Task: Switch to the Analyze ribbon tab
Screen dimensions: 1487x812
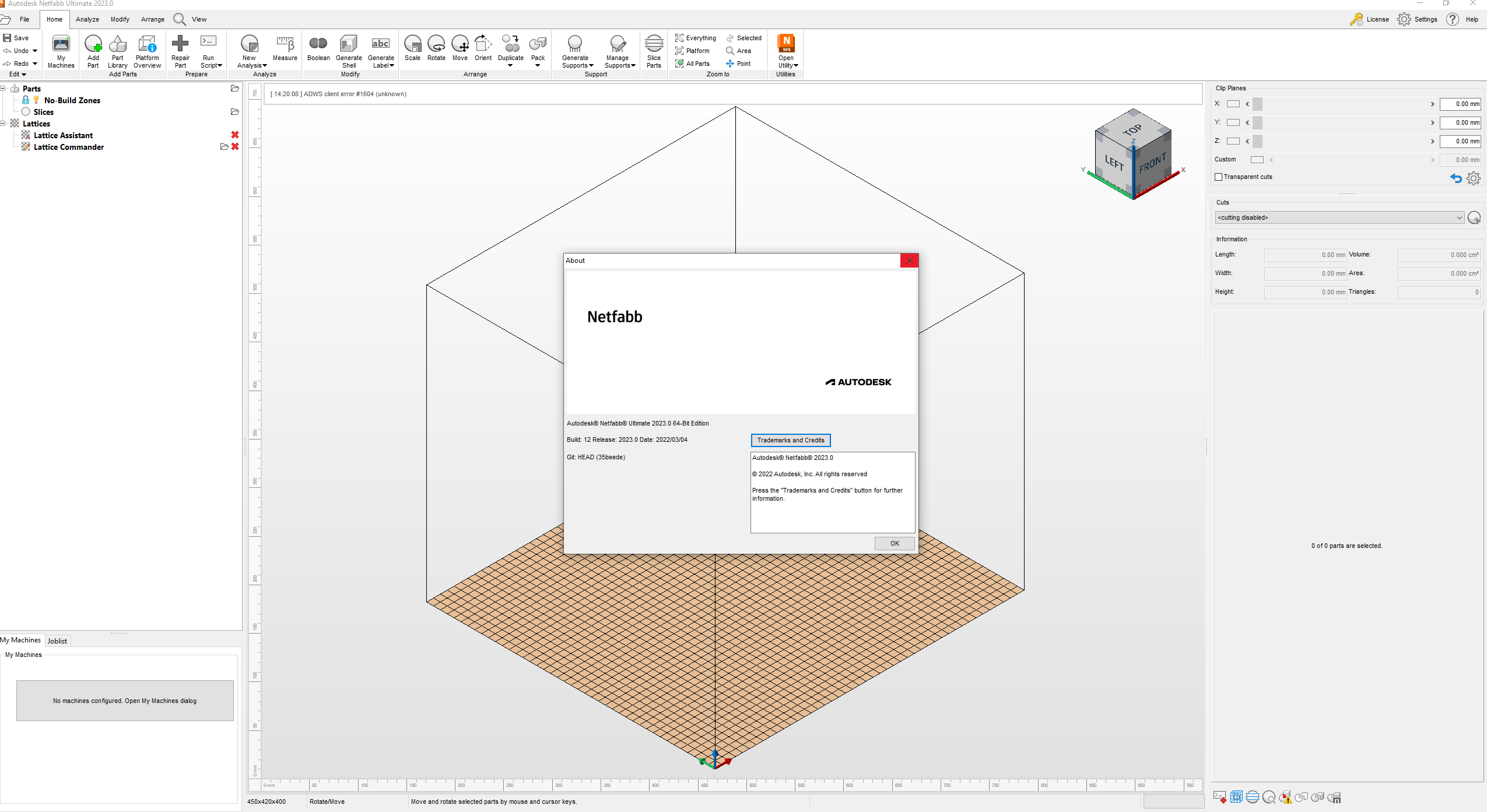Action: point(87,19)
